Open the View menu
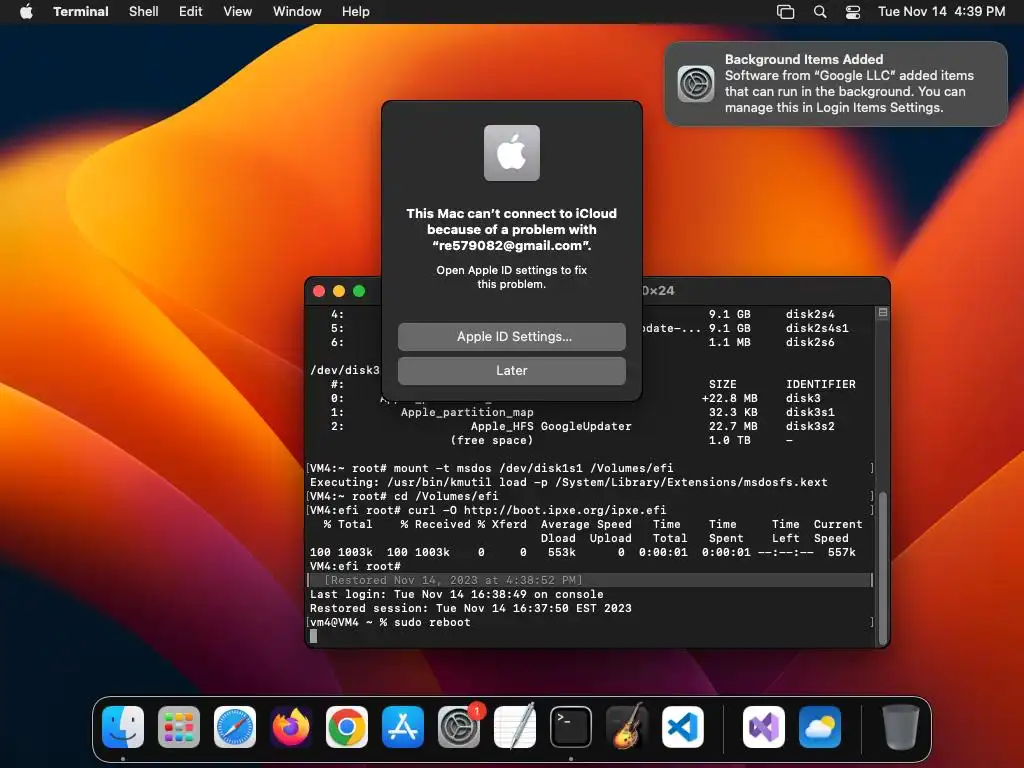The width and height of the screenshot is (1024, 768). (x=237, y=11)
